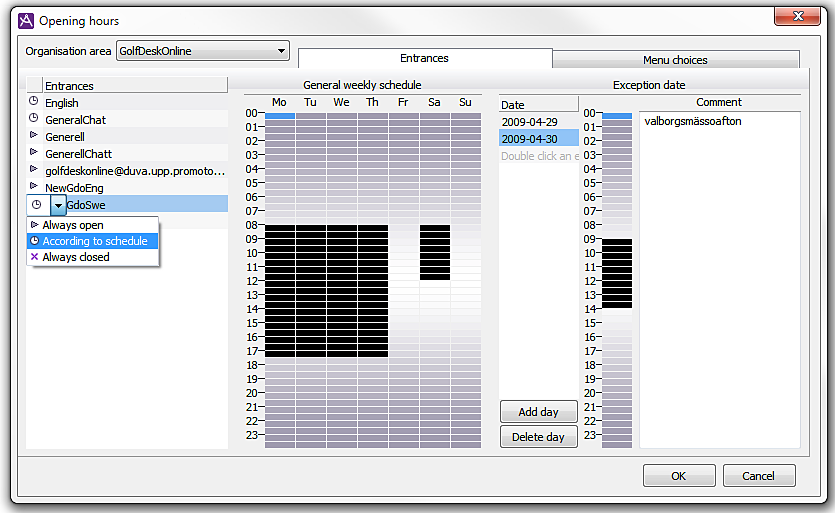This screenshot has width=835, height=513.
Task: Switch to the Entrances tab
Action: pos(424,58)
